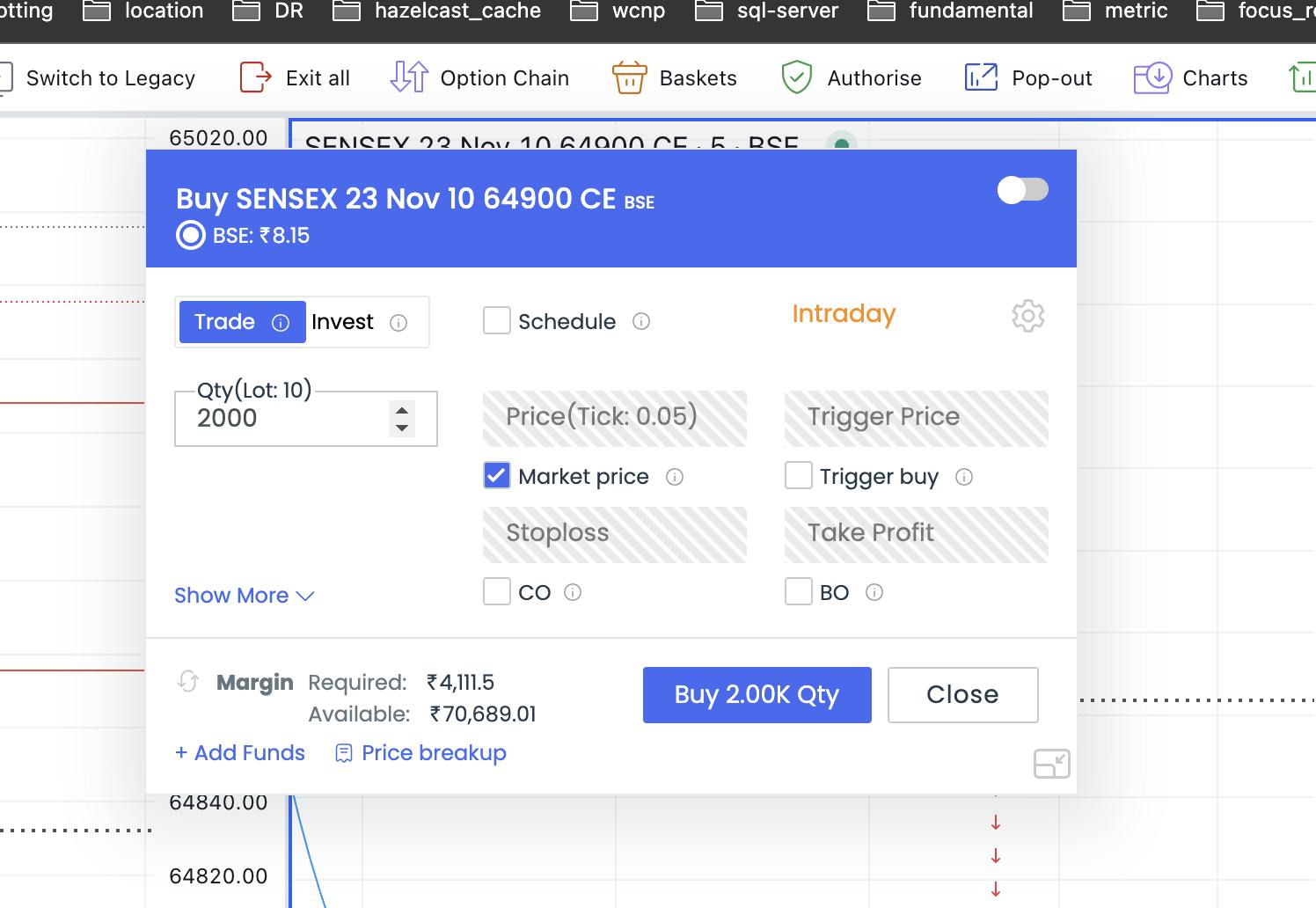This screenshot has height=908, width=1316.
Task: Decrease quantity with the down arrow
Action: (x=402, y=428)
